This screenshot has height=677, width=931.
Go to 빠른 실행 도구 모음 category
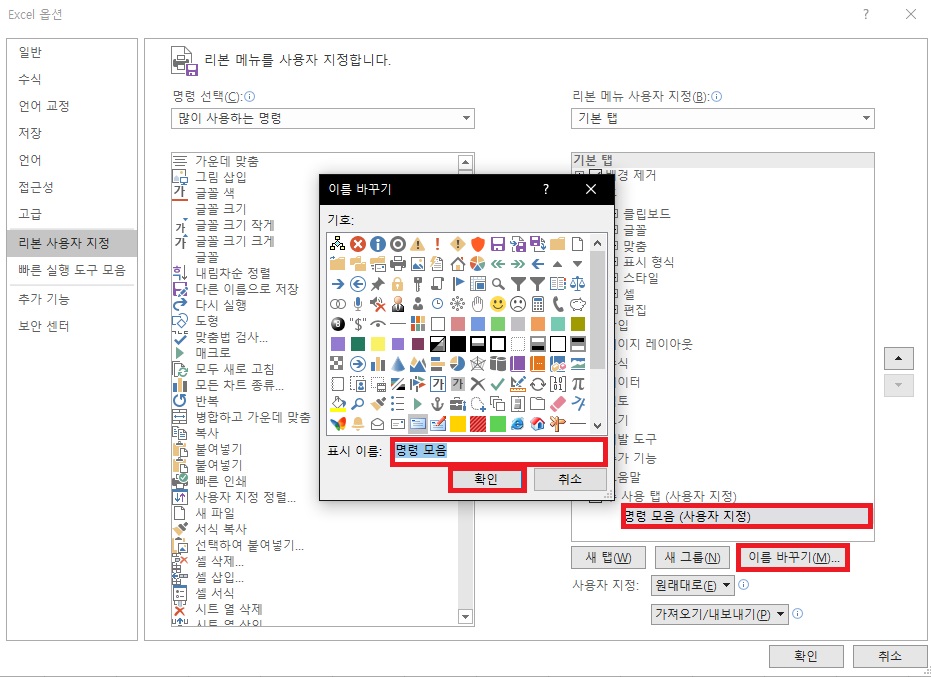click(72, 270)
